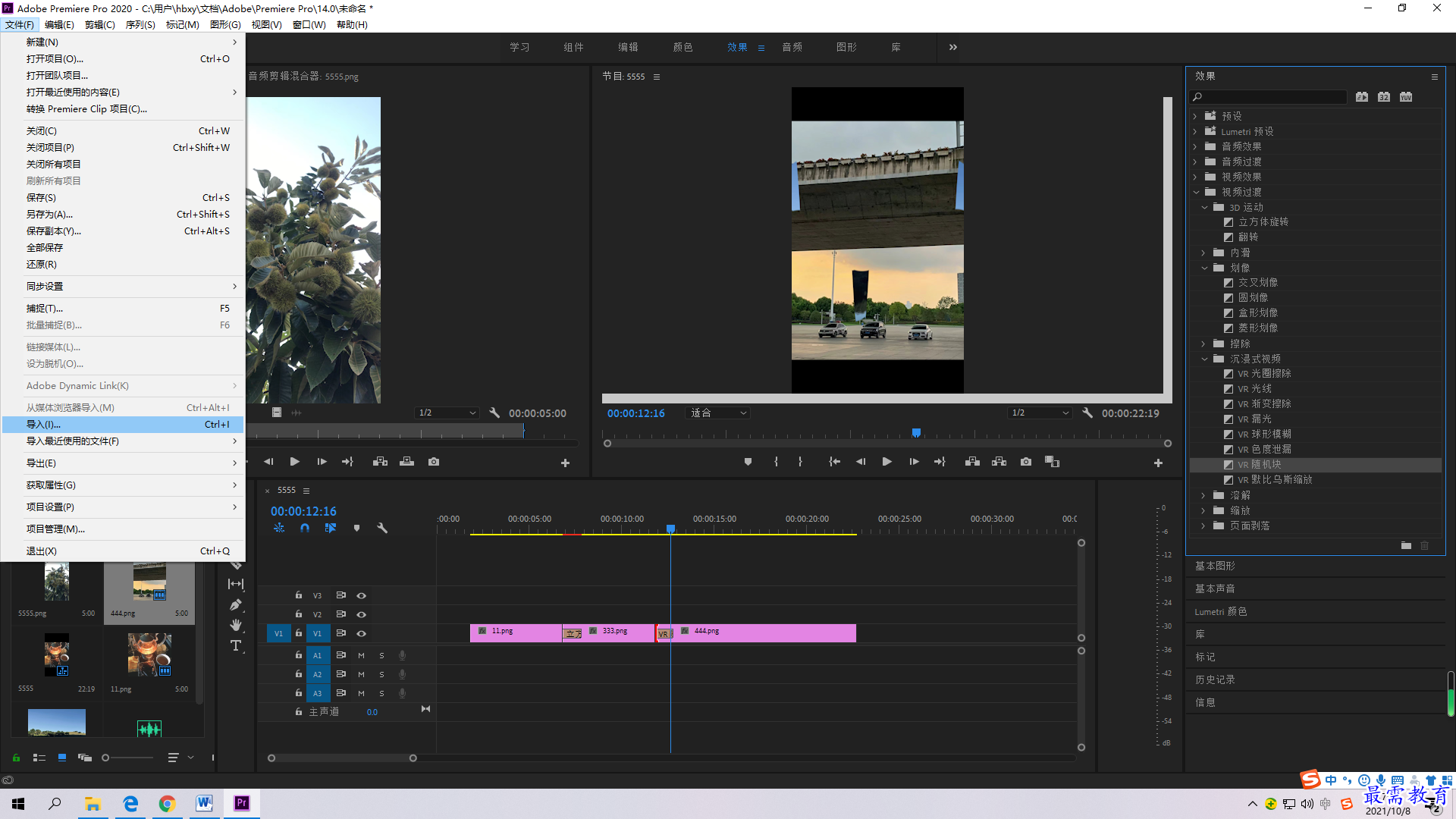Click the program monitor lift button

[972, 462]
